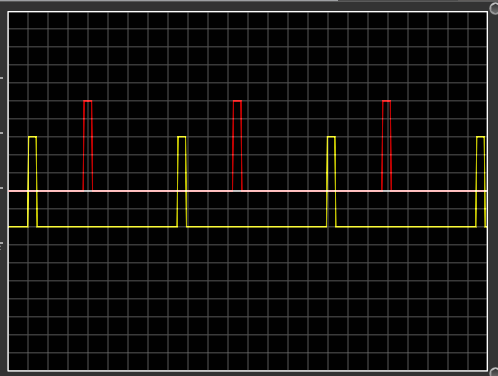Click the flat top of the first red pulse

pyautogui.click(x=88, y=101)
